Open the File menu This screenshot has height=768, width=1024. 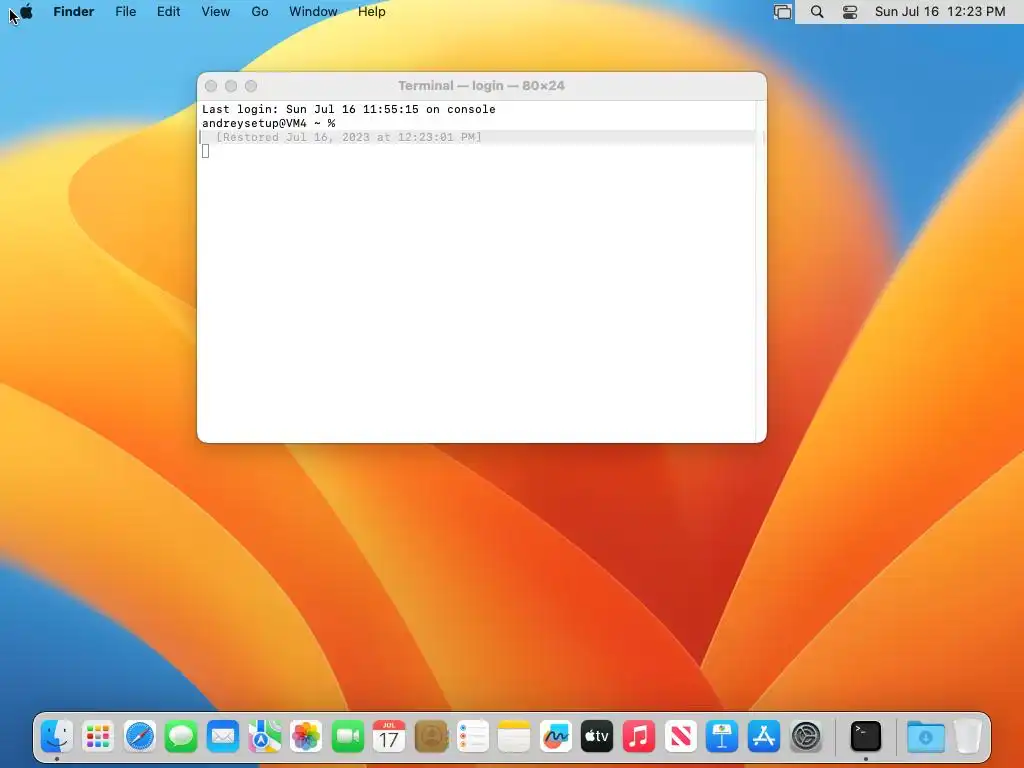click(x=125, y=12)
